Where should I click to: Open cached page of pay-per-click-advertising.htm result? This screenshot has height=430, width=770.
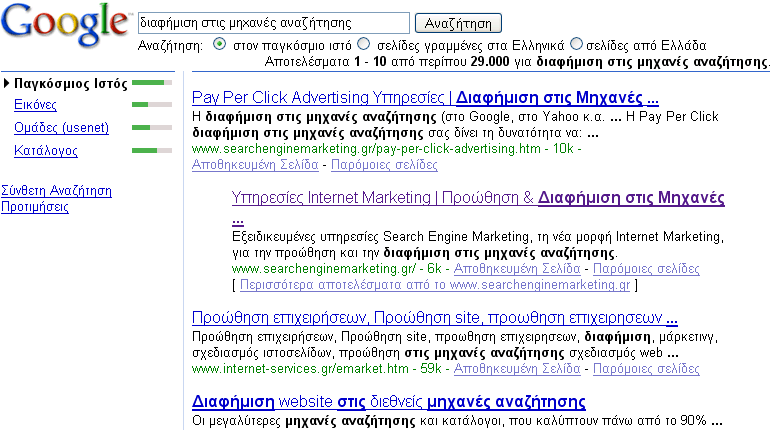click(x=255, y=164)
